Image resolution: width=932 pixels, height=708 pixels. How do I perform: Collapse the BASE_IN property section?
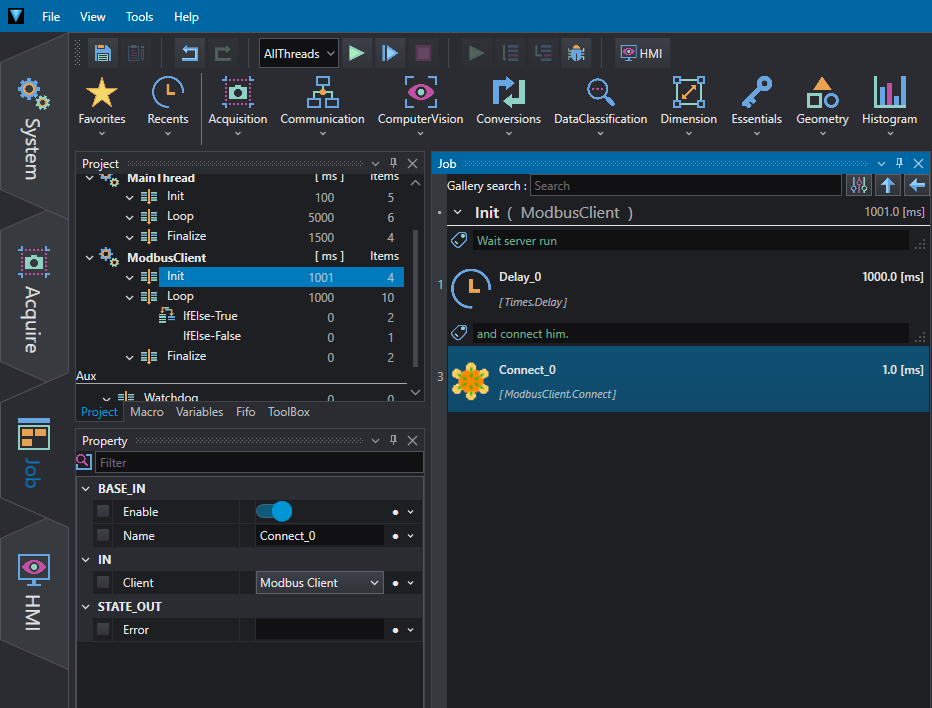click(86, 489)
